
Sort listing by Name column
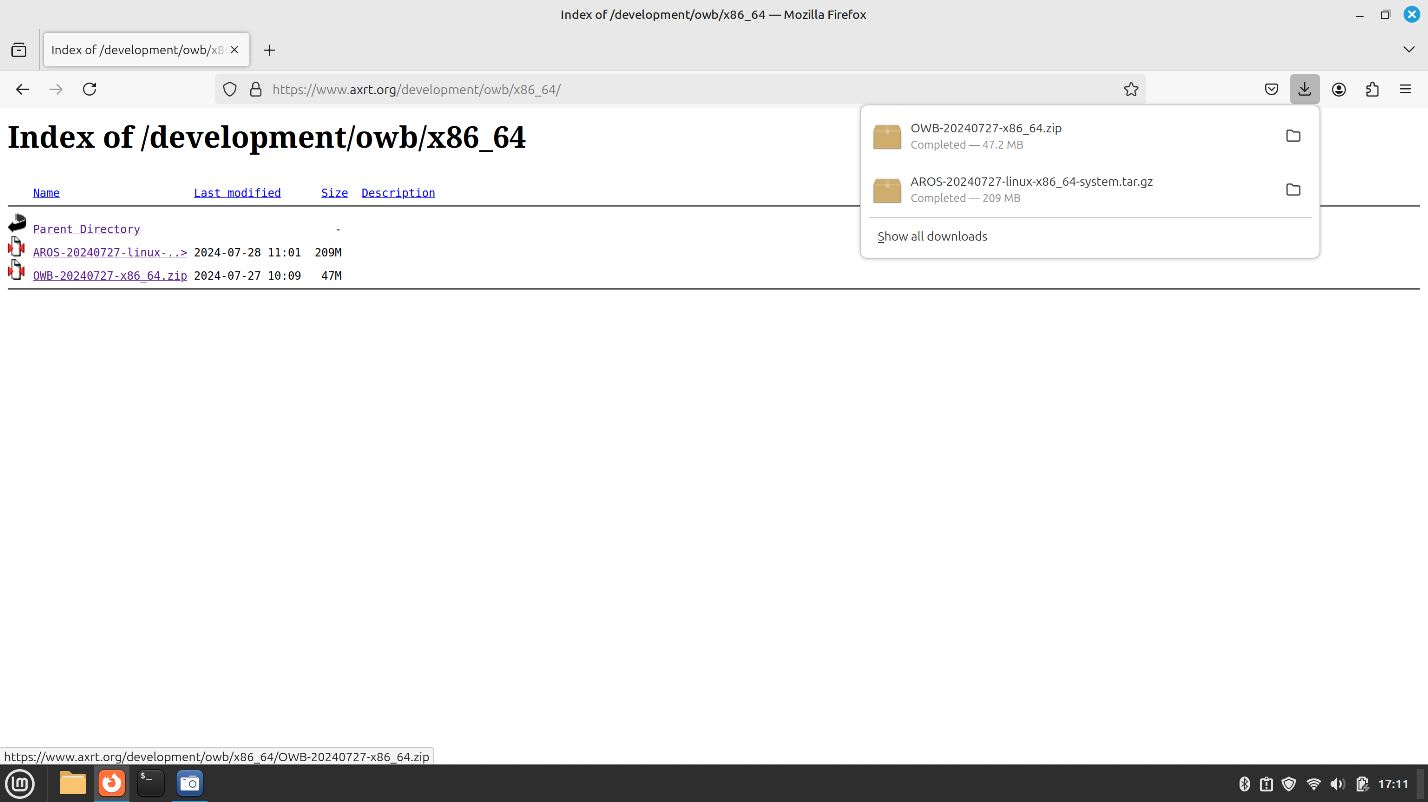coord(46,193)
